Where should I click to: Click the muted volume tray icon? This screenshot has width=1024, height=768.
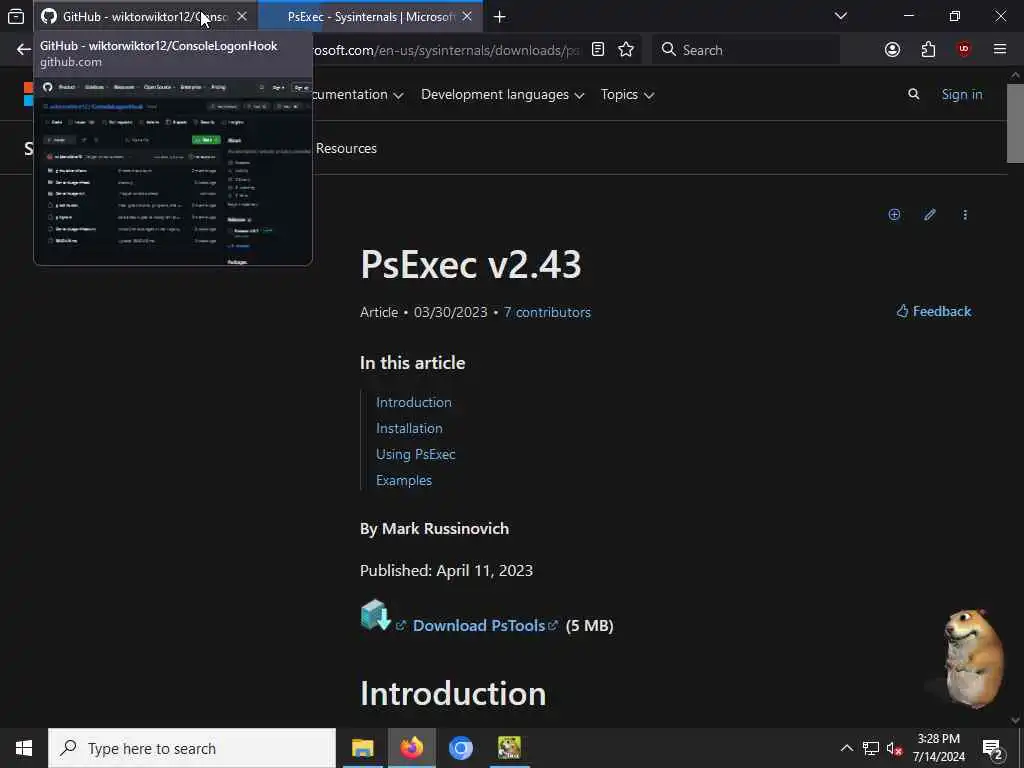(x=895, y=748)
